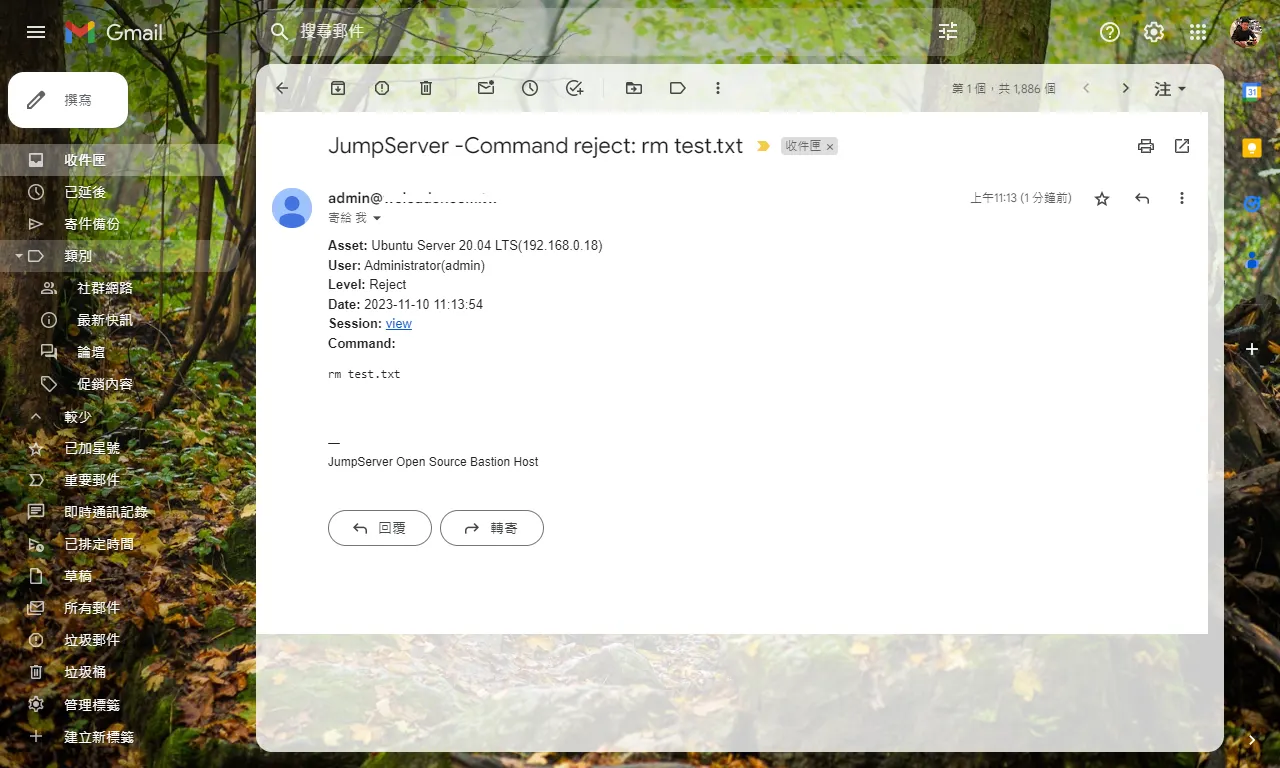Click the Compose (撰寫) button
Image resolution: width=1280 pixels, height=768 pixels.
68,100
